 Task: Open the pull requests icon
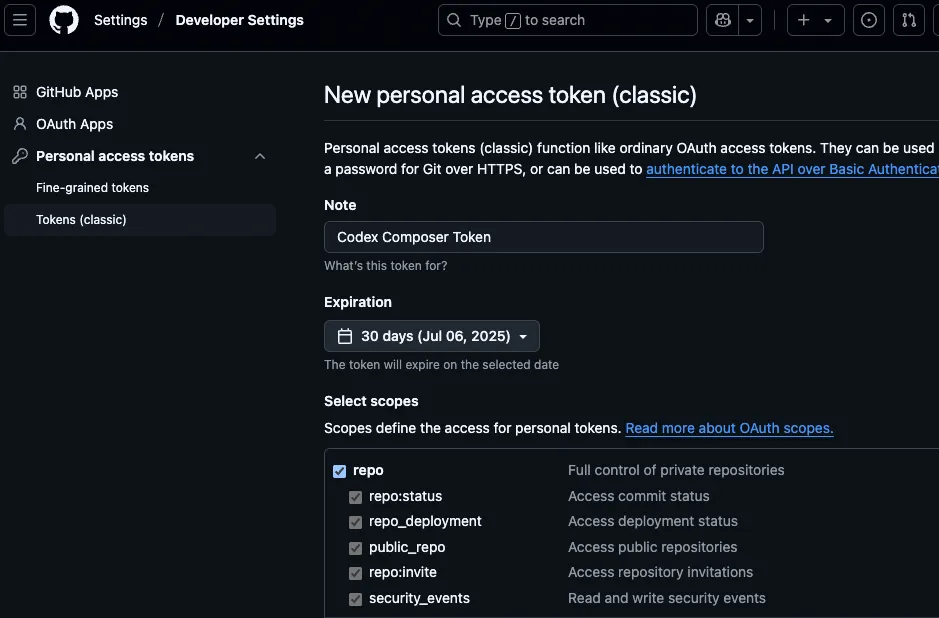[908, 20]
